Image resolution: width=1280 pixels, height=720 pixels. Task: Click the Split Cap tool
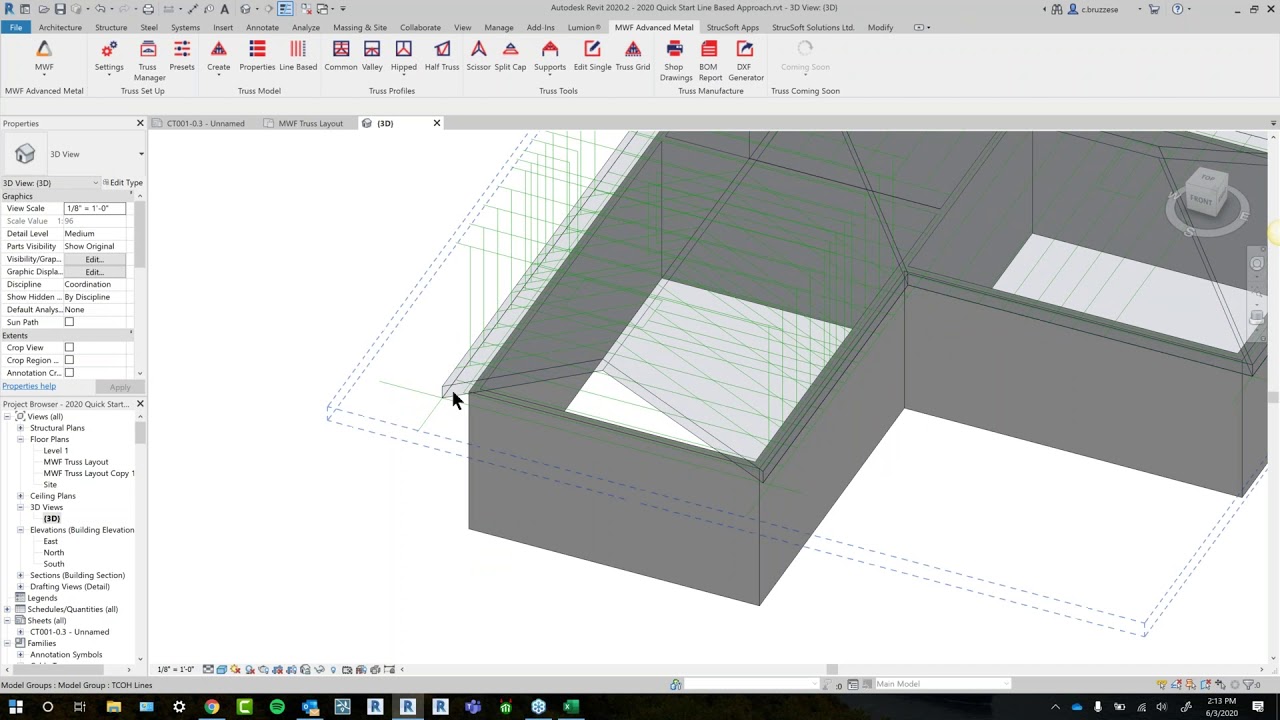[x=510, y=56]
